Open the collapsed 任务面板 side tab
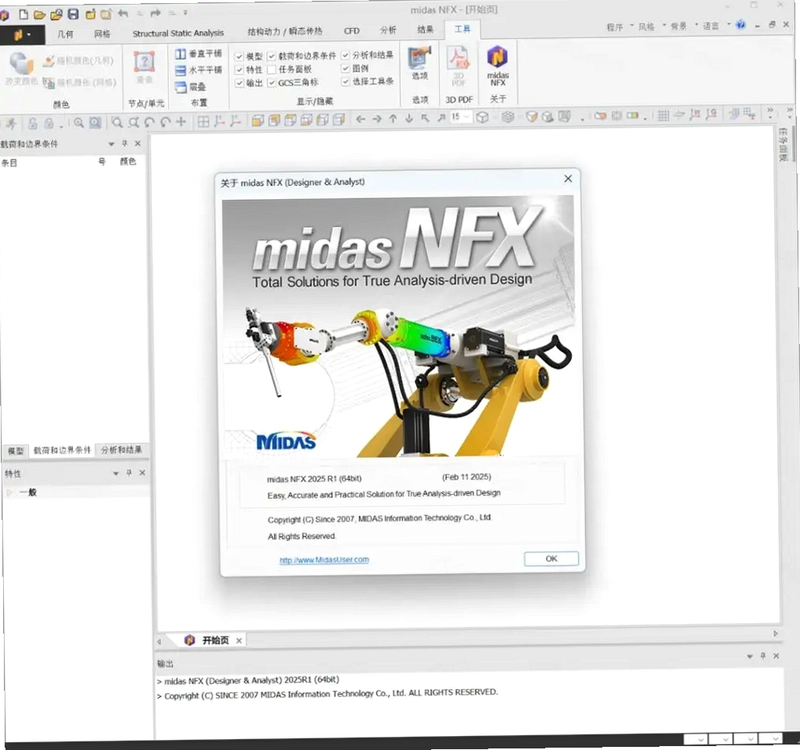 pos(783,144)
